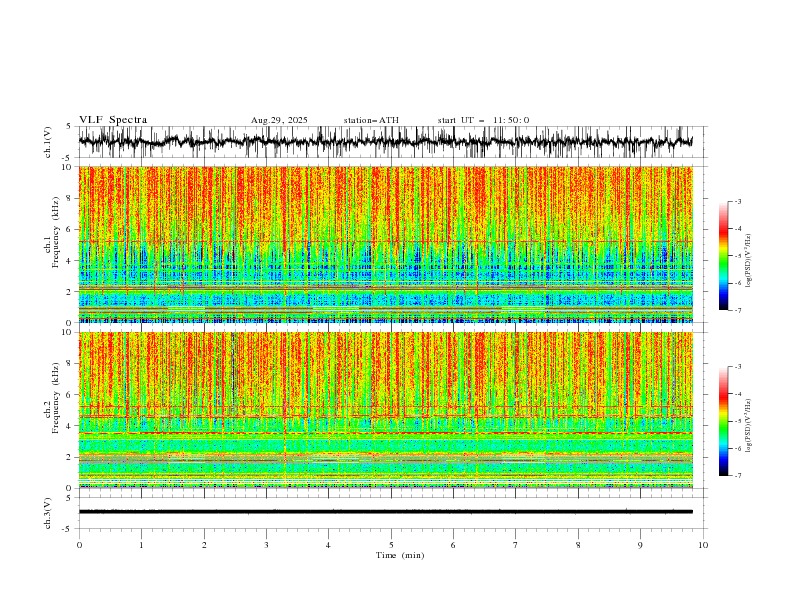
Task: Click the time axis tick label "10"
Action: tap(703, 545)
